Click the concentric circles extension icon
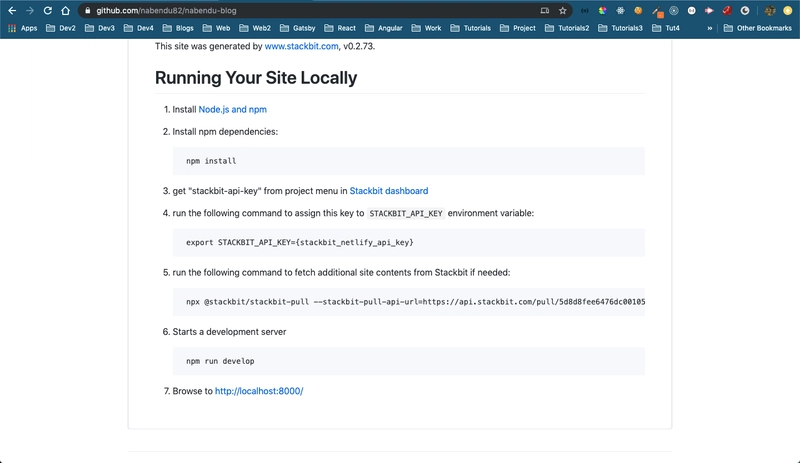The image size is (800, 463). (674, 10)
